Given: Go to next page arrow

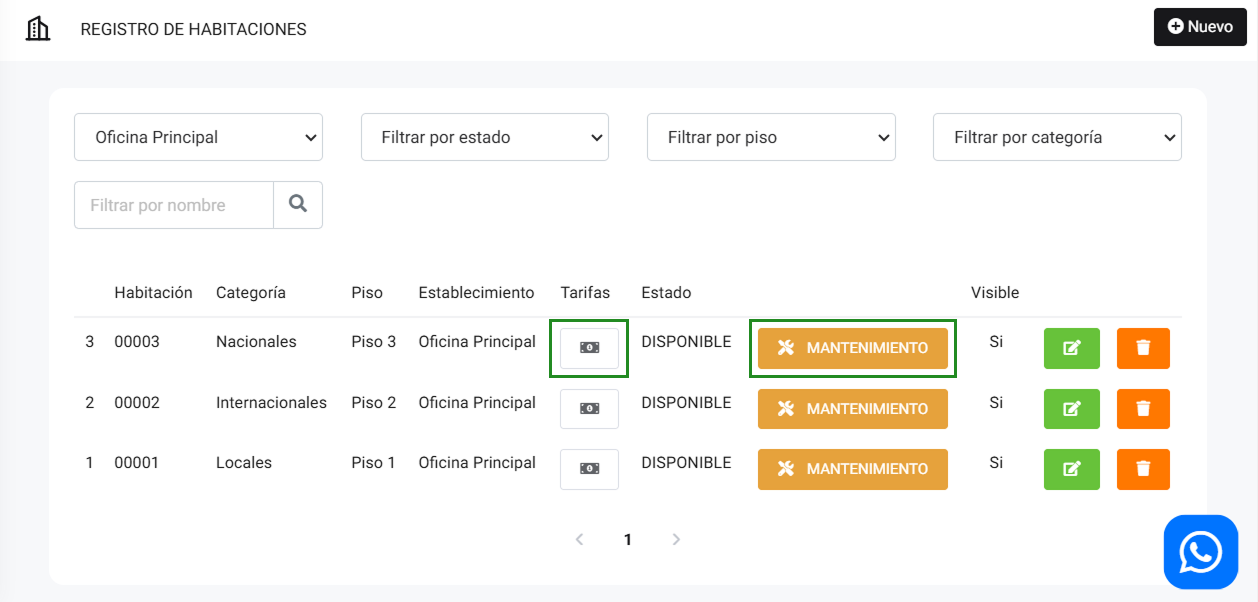Looking at the screenshot, I should coord(676,540).
